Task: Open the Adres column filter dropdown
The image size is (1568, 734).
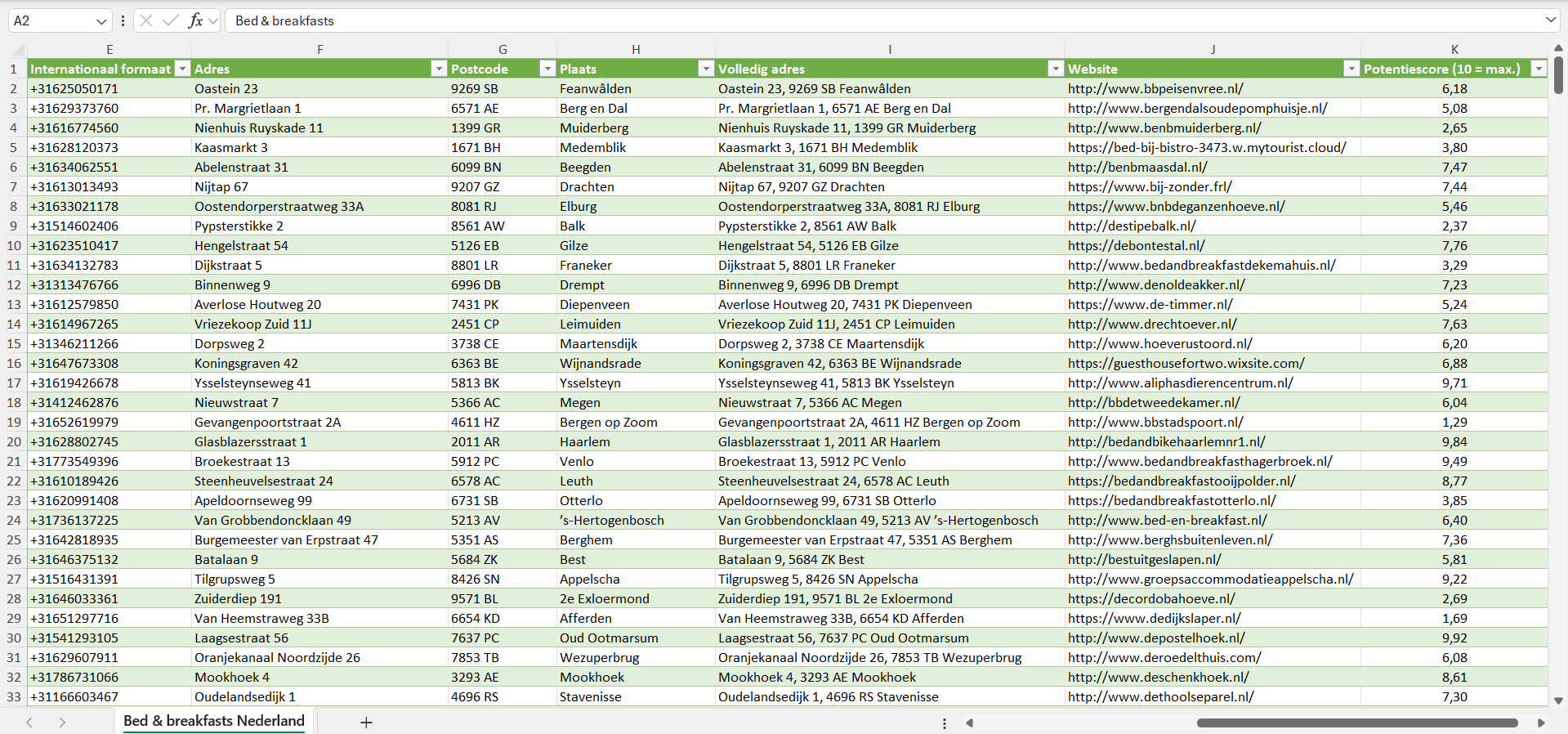Action: click(x=439, y=69)
